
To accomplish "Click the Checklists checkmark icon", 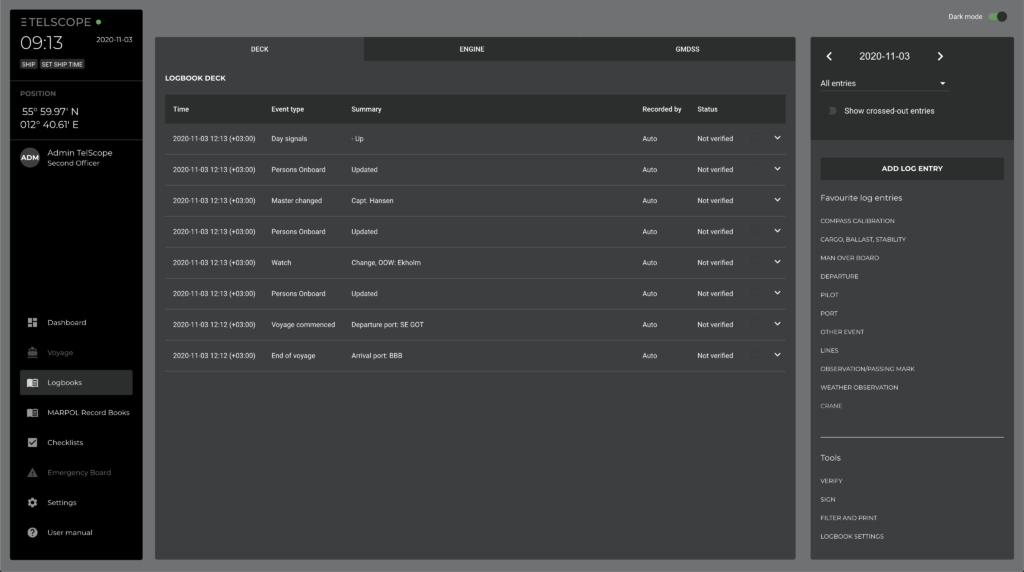I will [x=32, y=442].
